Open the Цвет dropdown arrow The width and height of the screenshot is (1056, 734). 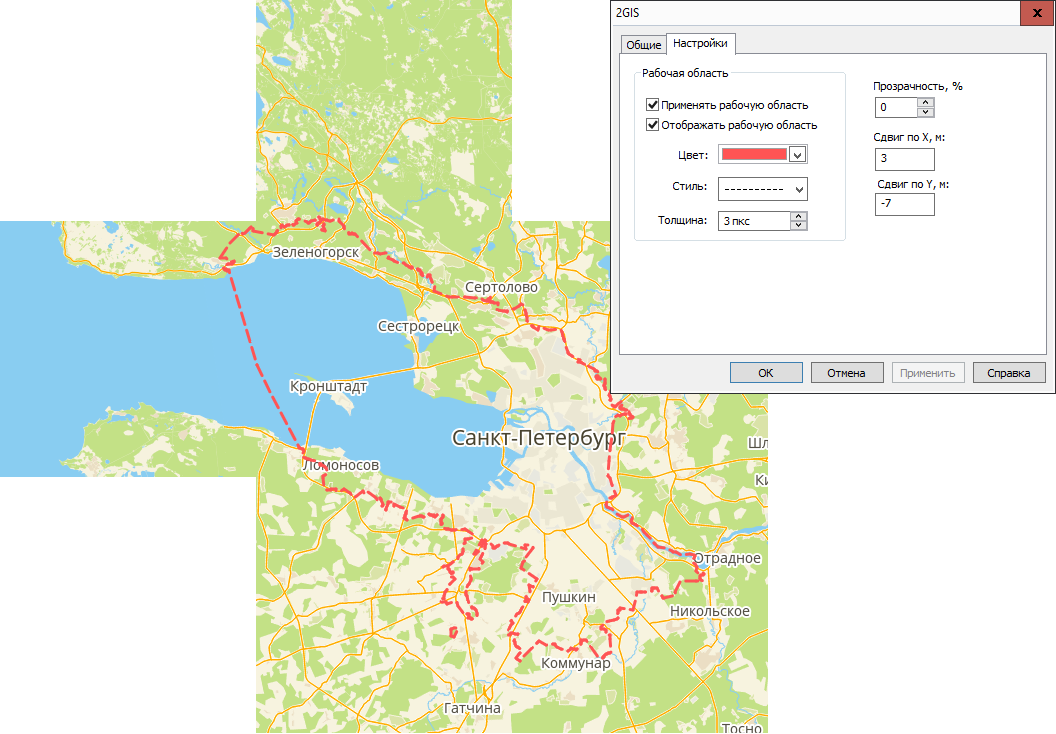pos(797,155)
